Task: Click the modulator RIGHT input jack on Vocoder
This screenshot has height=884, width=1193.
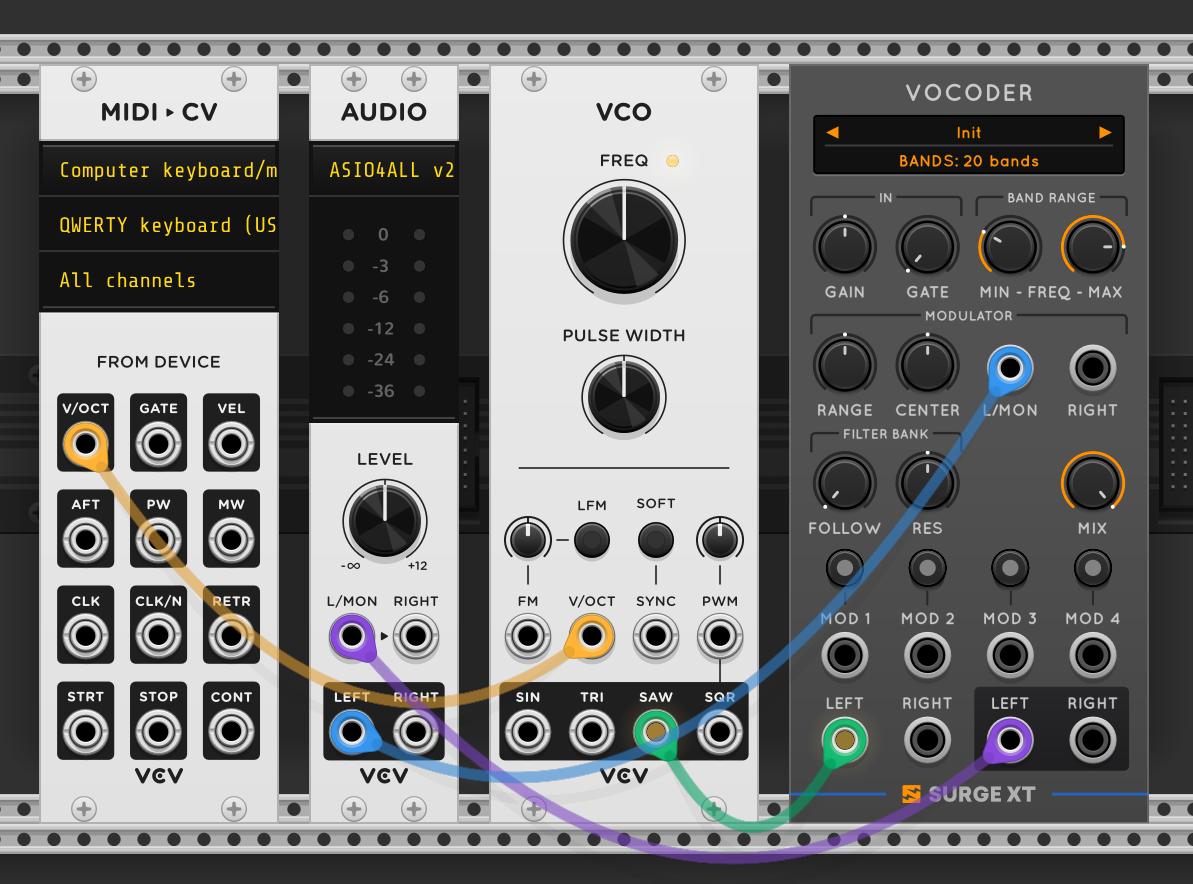Action: pyautogui.click(x=1092, y=369)
